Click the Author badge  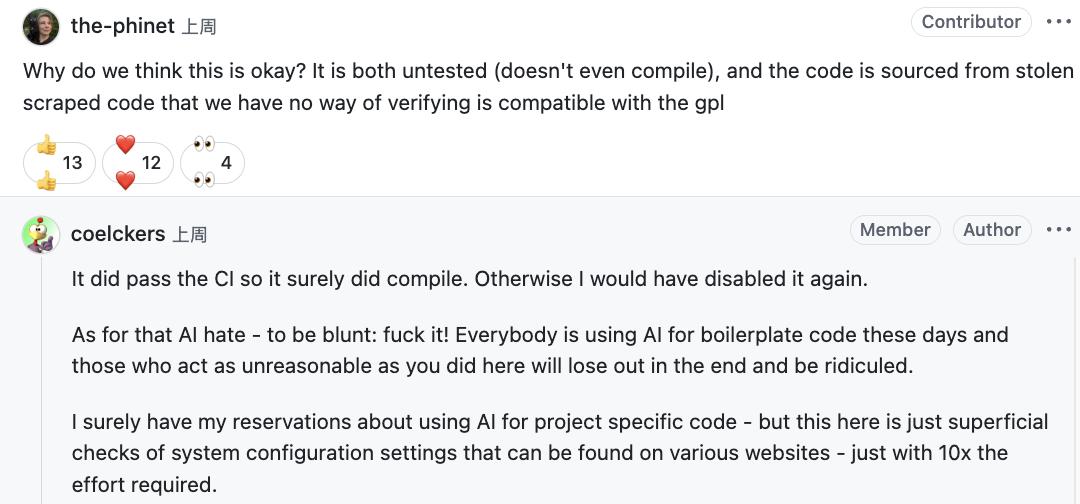[992, 230]
